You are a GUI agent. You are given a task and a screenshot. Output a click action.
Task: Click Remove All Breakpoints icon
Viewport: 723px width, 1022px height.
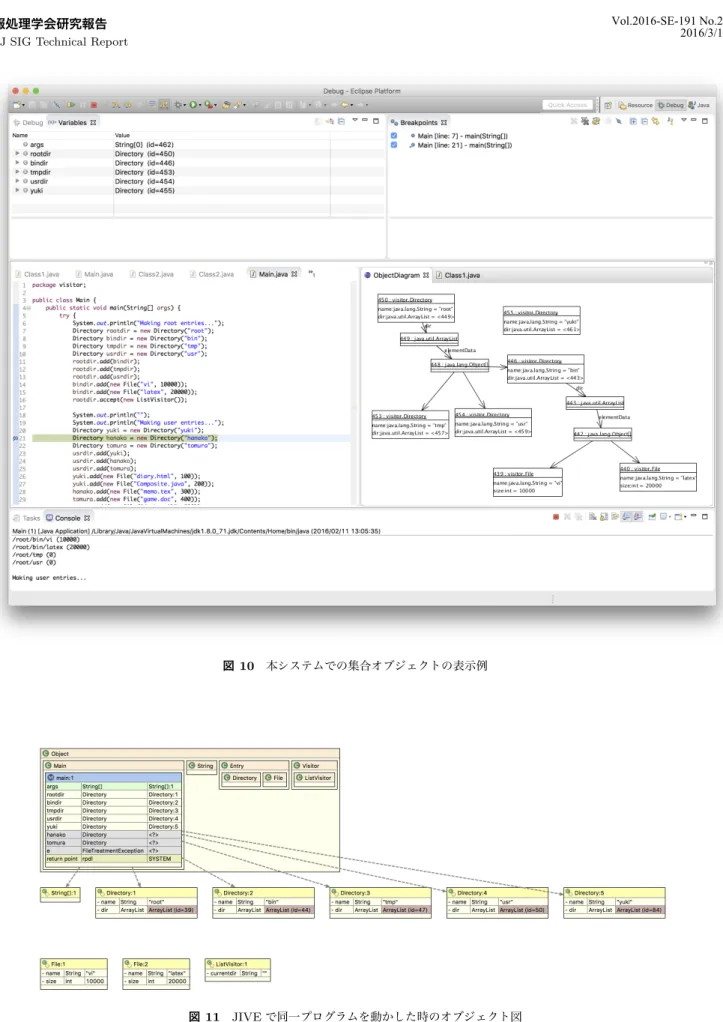pyautogui.click(x=585, y=121)
